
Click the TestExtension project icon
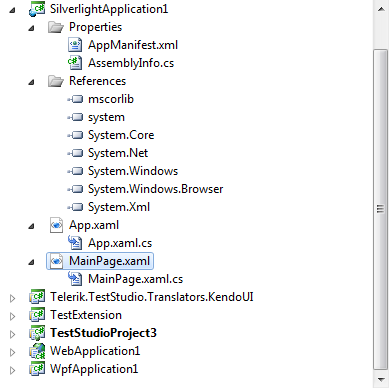37,315
